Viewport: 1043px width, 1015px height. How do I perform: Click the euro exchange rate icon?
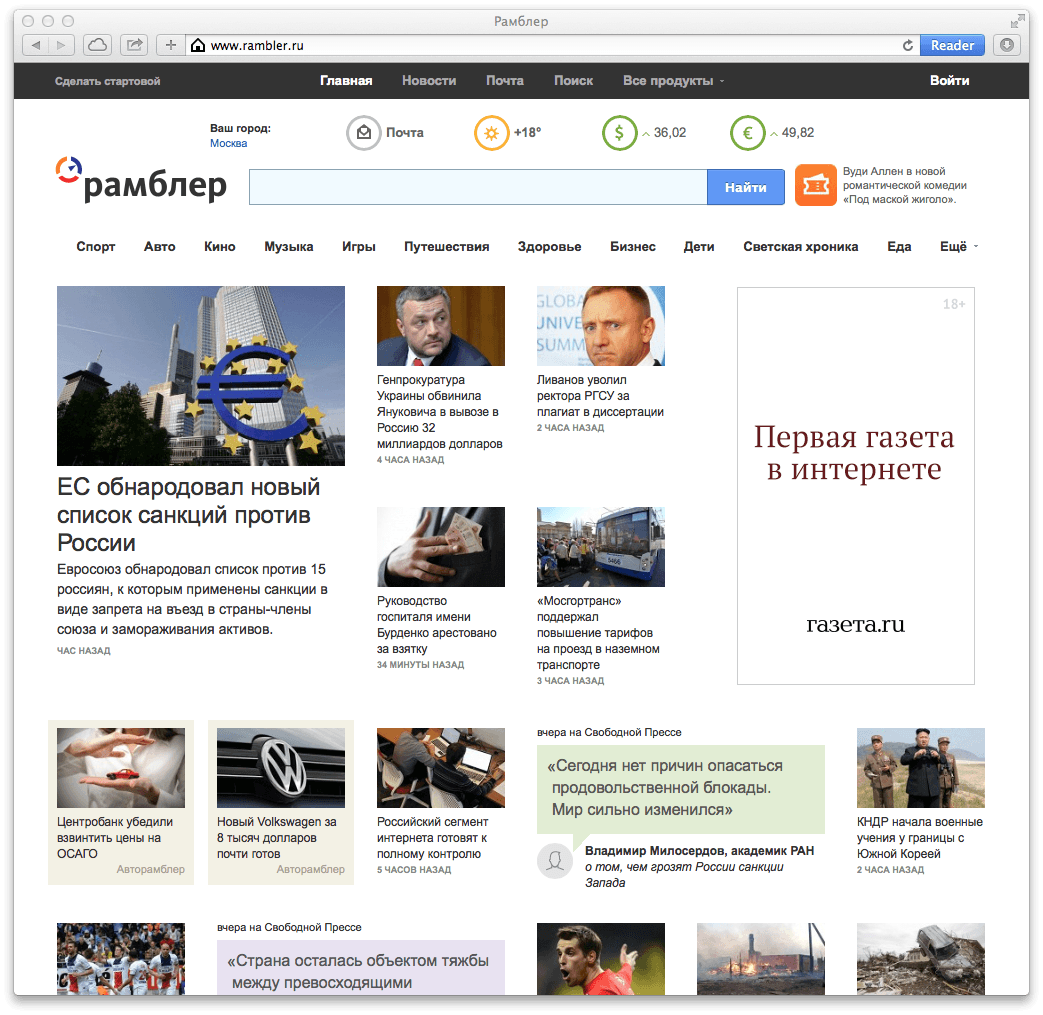click(x=747, y=132)
